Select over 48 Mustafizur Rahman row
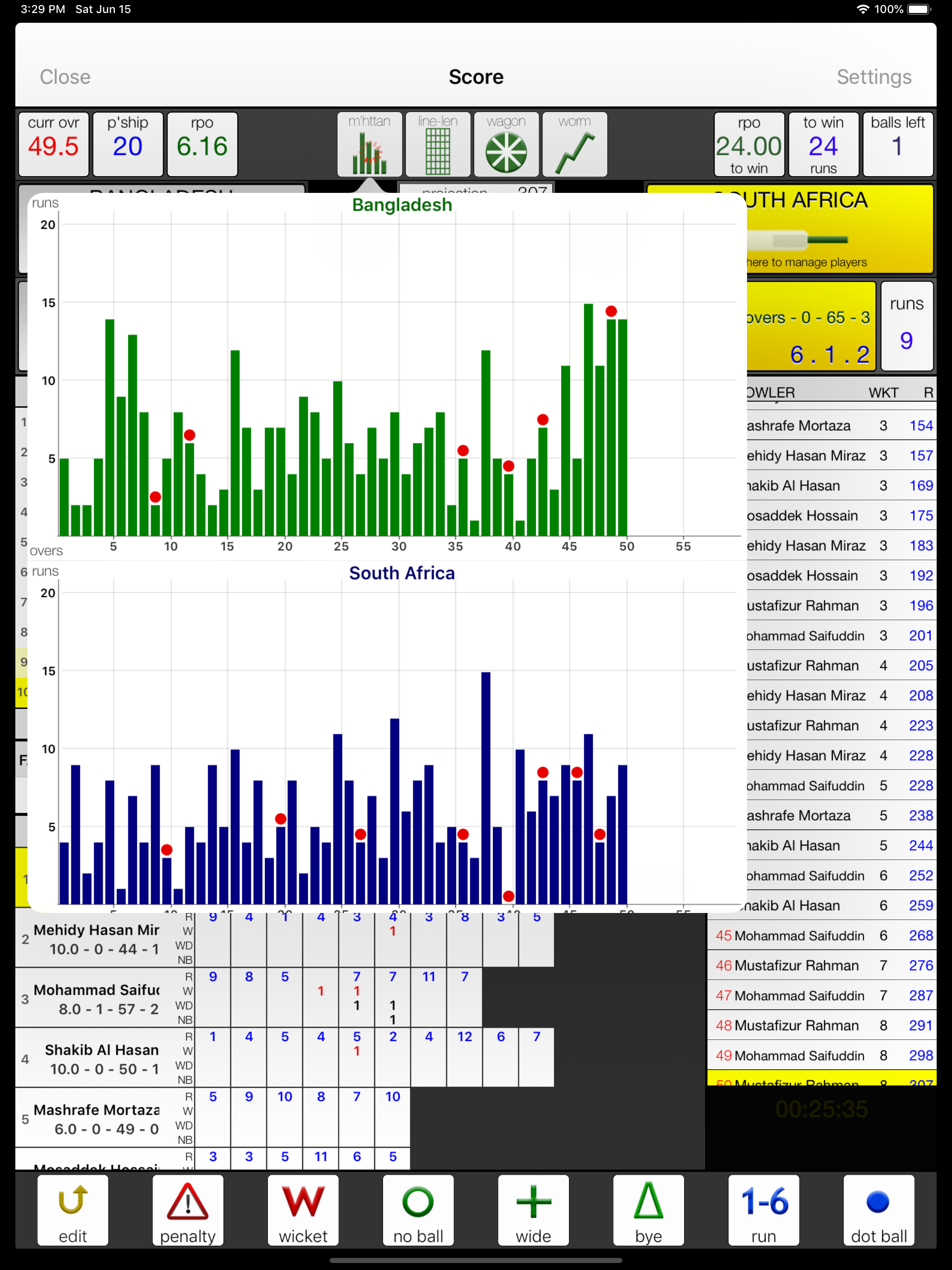The height and width of the screenshot is (1270, 952). tap(822, 1025)
